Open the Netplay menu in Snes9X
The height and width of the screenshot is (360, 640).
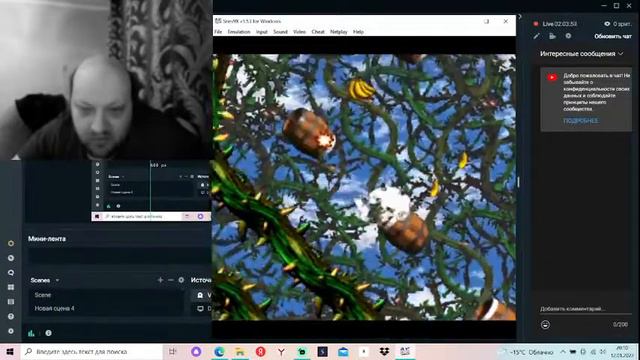pyautogui.click(x=339, y=32)
